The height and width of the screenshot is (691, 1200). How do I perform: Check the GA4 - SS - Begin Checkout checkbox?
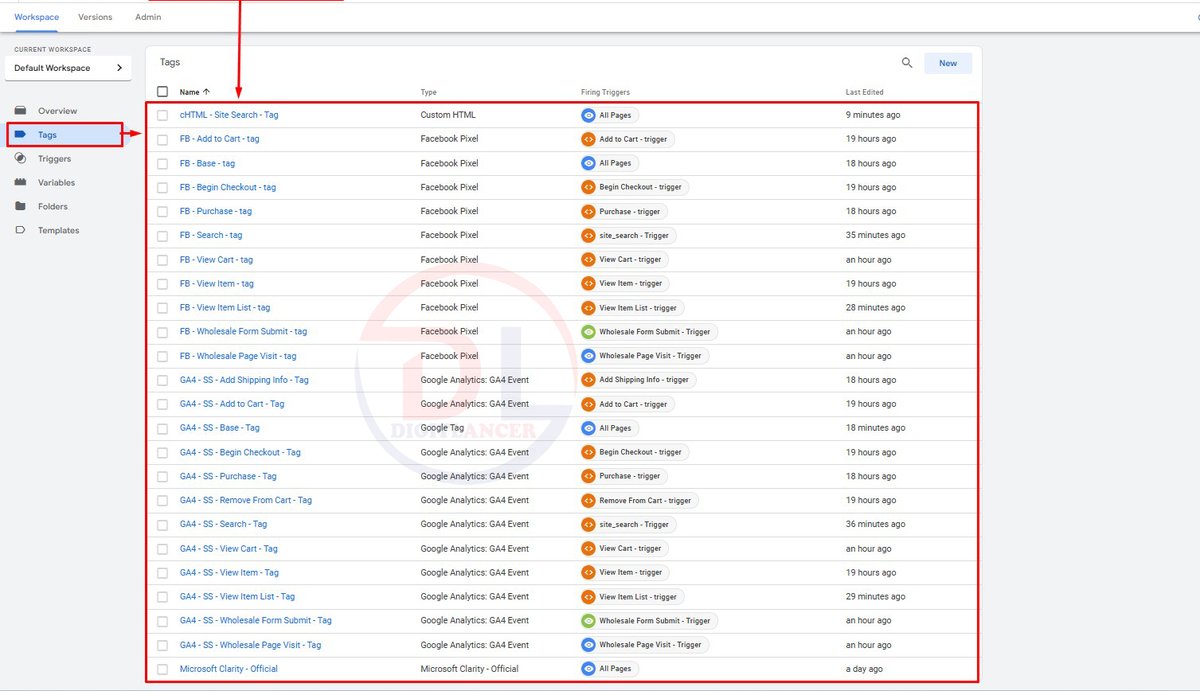point(163,452)
